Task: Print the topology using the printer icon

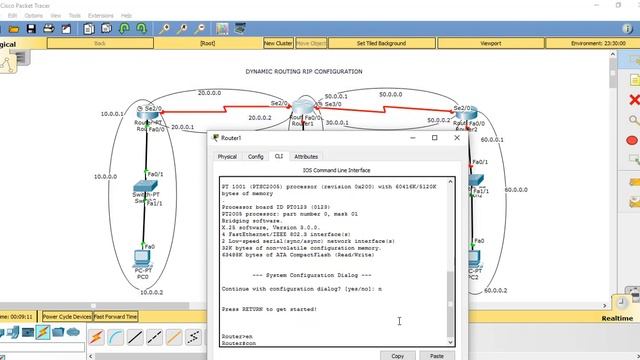Action: tap(49, 29)
